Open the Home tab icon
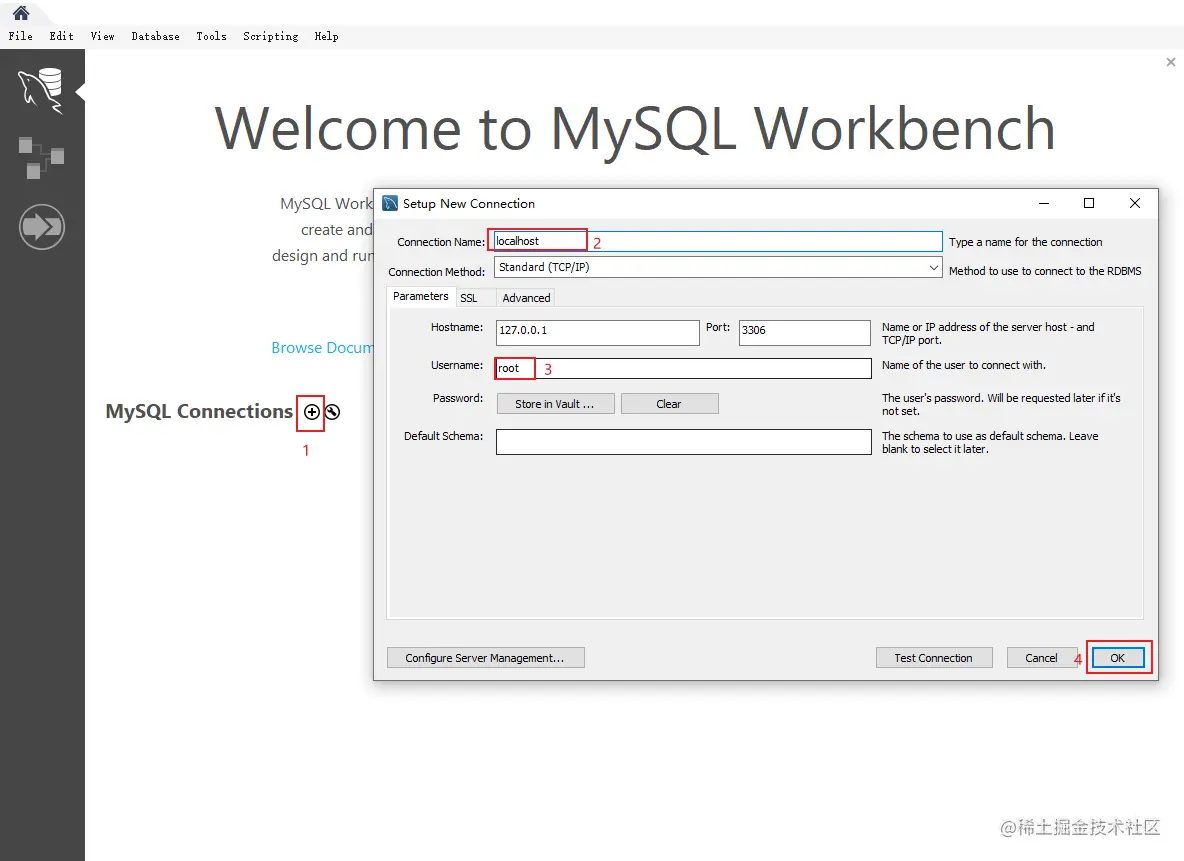 [20, 12]
